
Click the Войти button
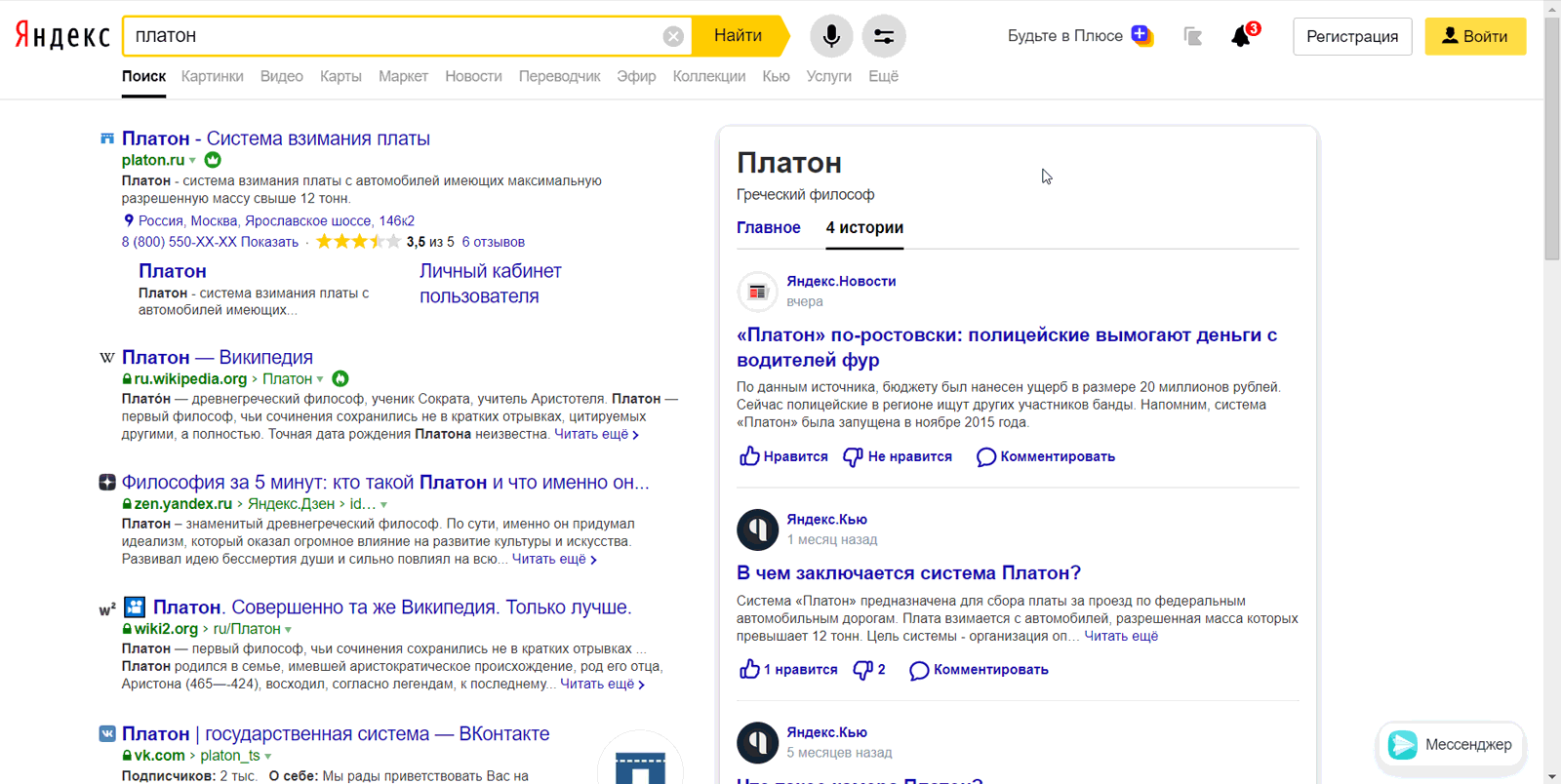click(1475, 36)
